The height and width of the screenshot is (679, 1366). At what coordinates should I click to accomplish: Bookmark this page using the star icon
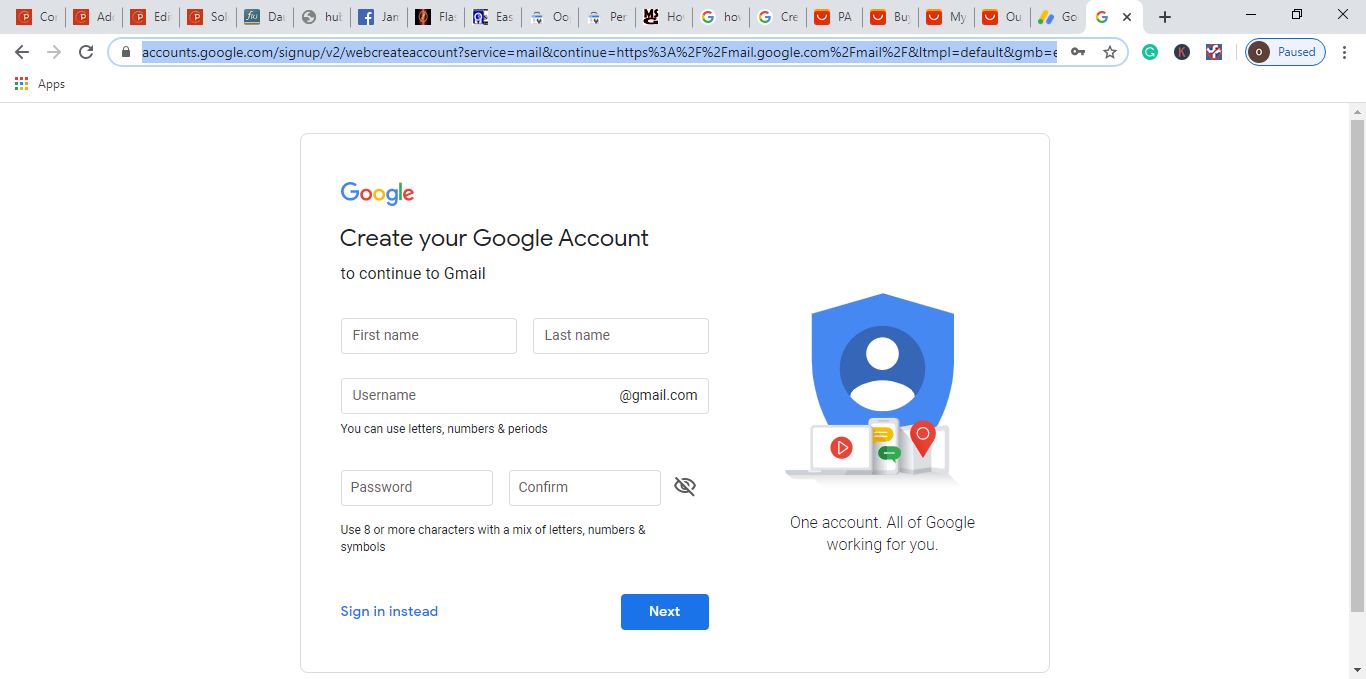[x=1110, y=52]
